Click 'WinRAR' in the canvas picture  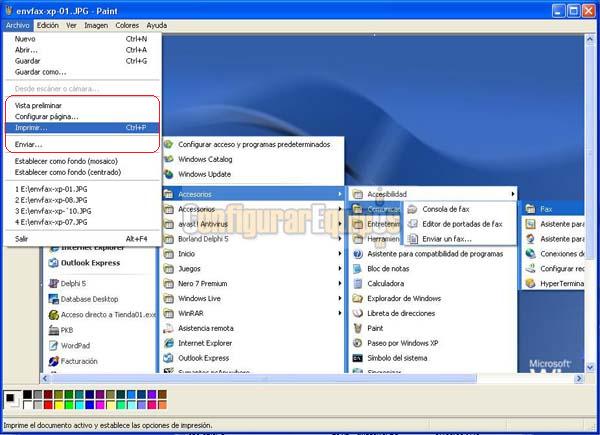pos(191,313)
